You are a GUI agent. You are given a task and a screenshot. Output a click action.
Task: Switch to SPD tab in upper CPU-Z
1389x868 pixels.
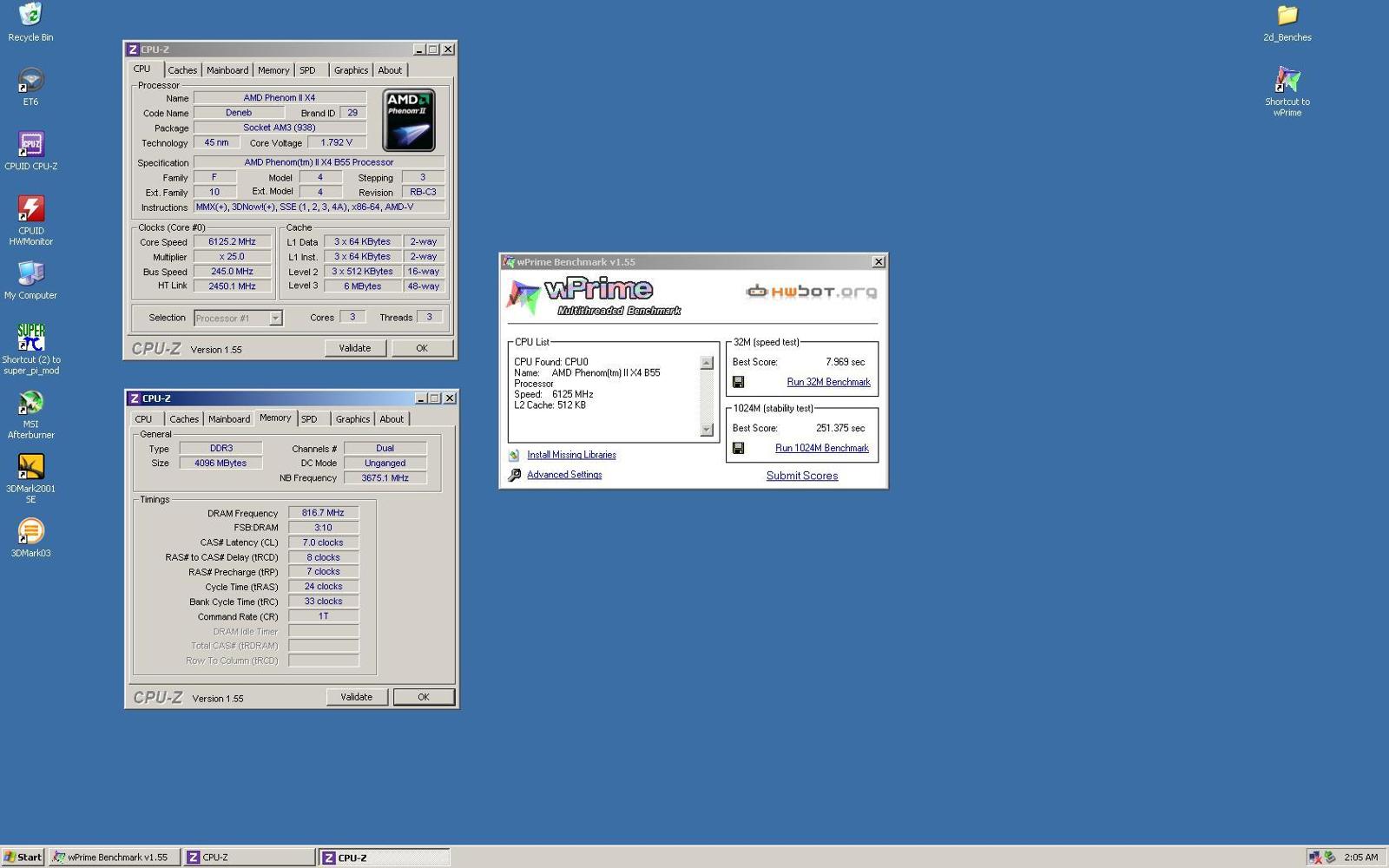click(x=307, y=70)
